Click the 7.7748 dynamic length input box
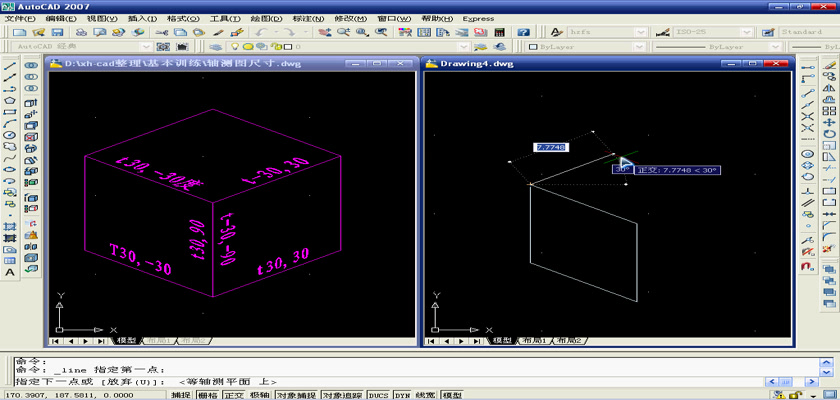840x400 pixels. [550, 147]
